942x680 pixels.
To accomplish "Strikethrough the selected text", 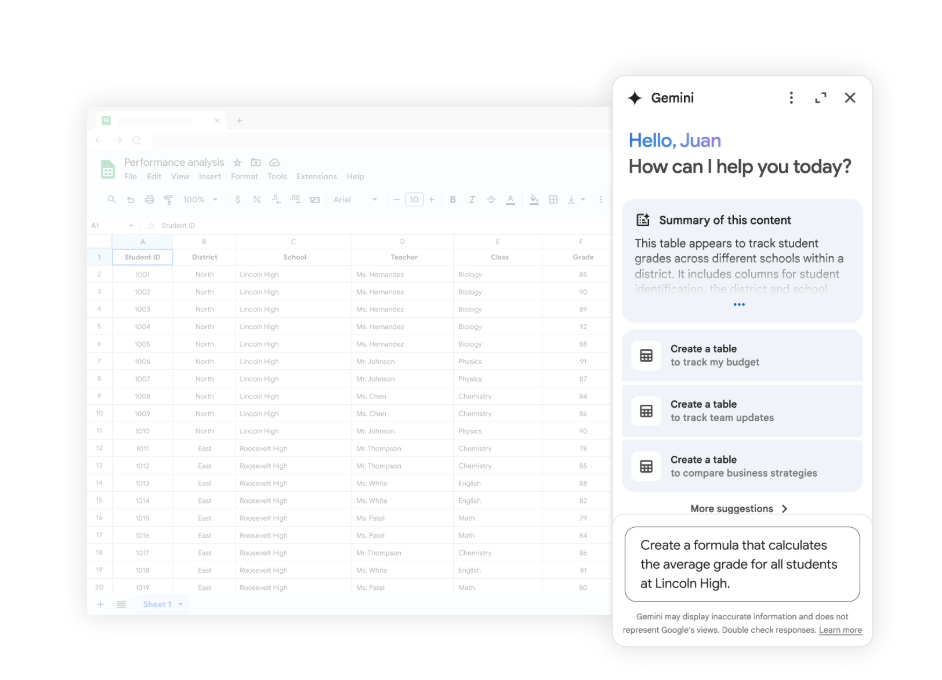I will pyautogui.click(x=489, y=199).
